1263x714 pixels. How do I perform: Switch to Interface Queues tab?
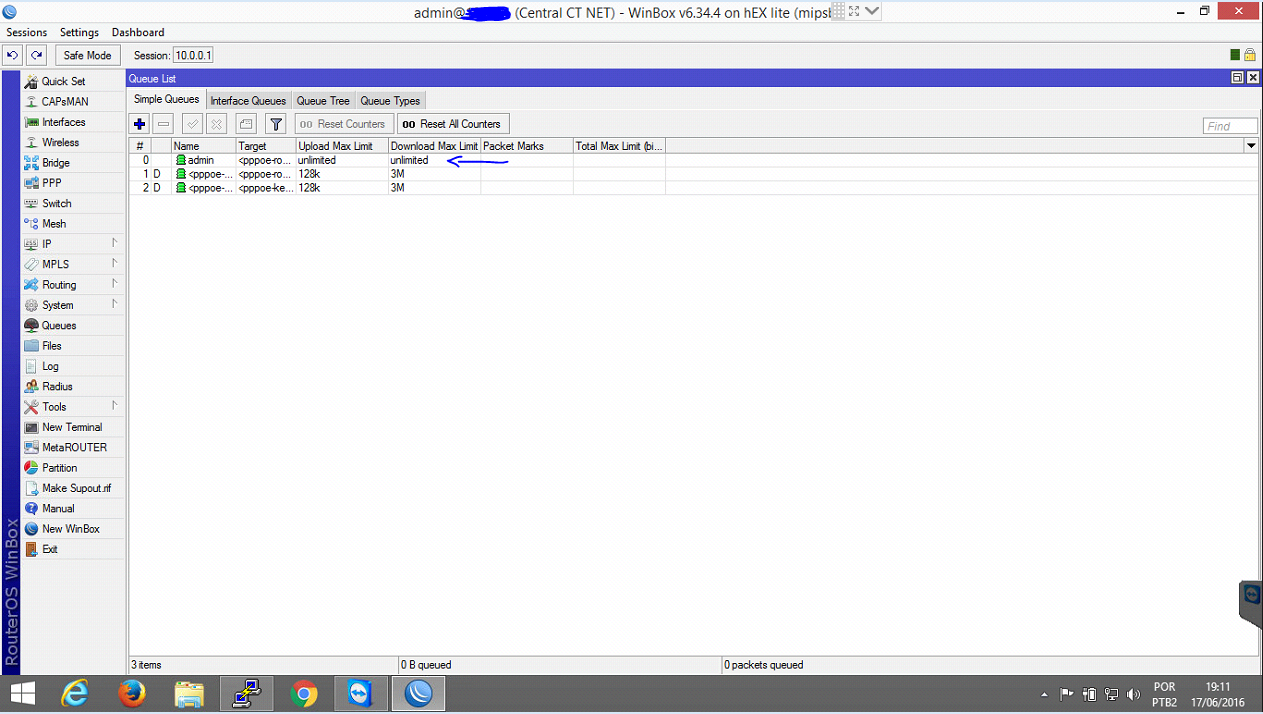click(x=248, y=100)
